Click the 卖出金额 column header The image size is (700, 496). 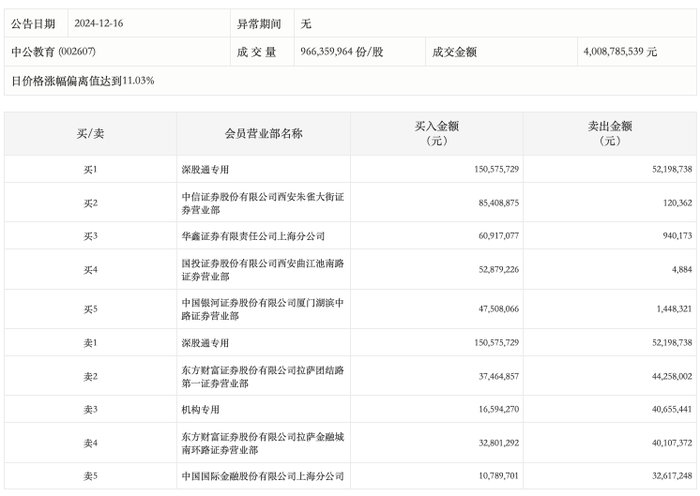(x=609, y=133)
